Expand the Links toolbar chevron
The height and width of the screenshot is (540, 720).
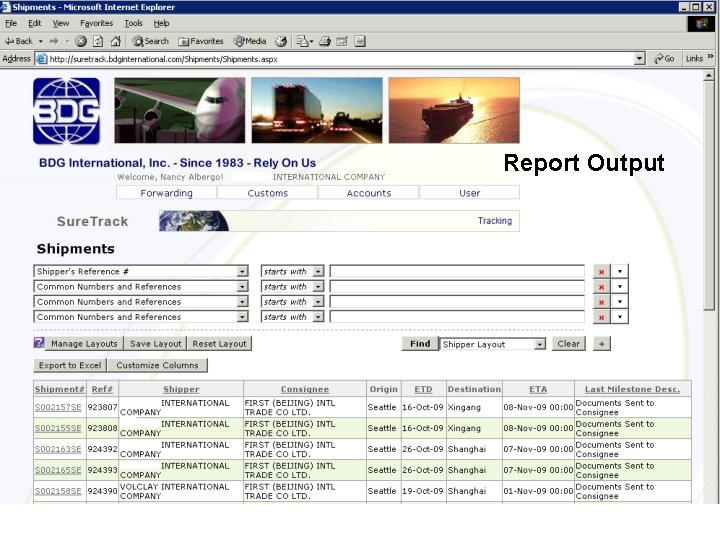pos(710,57)
